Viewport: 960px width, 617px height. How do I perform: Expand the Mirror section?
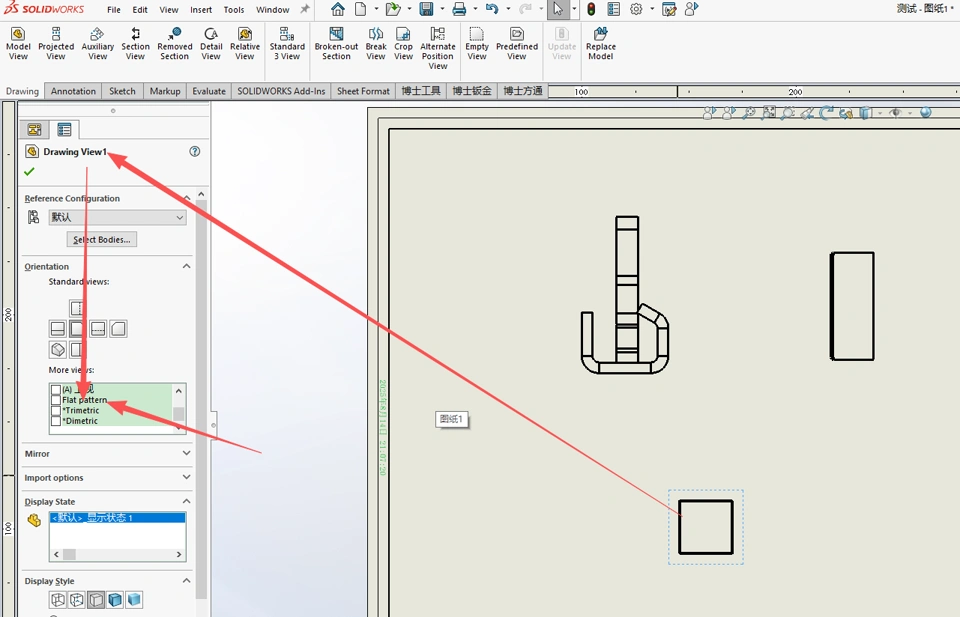click(187, 453)
